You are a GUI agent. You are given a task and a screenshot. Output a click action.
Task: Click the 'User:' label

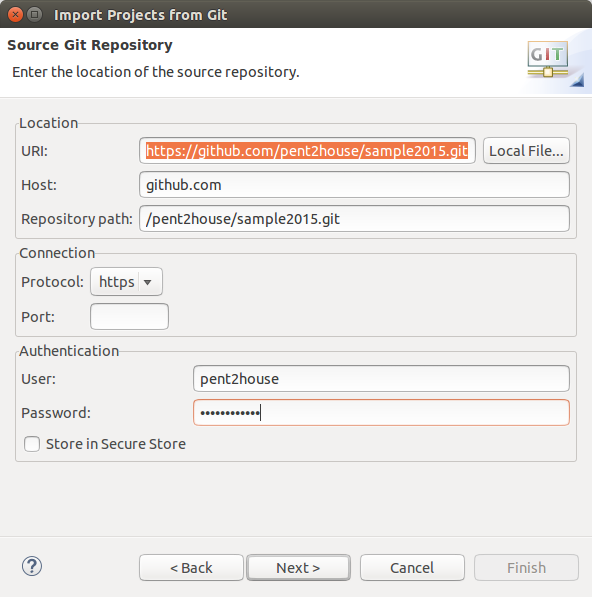pyautogui.click(x=38, y=379)
